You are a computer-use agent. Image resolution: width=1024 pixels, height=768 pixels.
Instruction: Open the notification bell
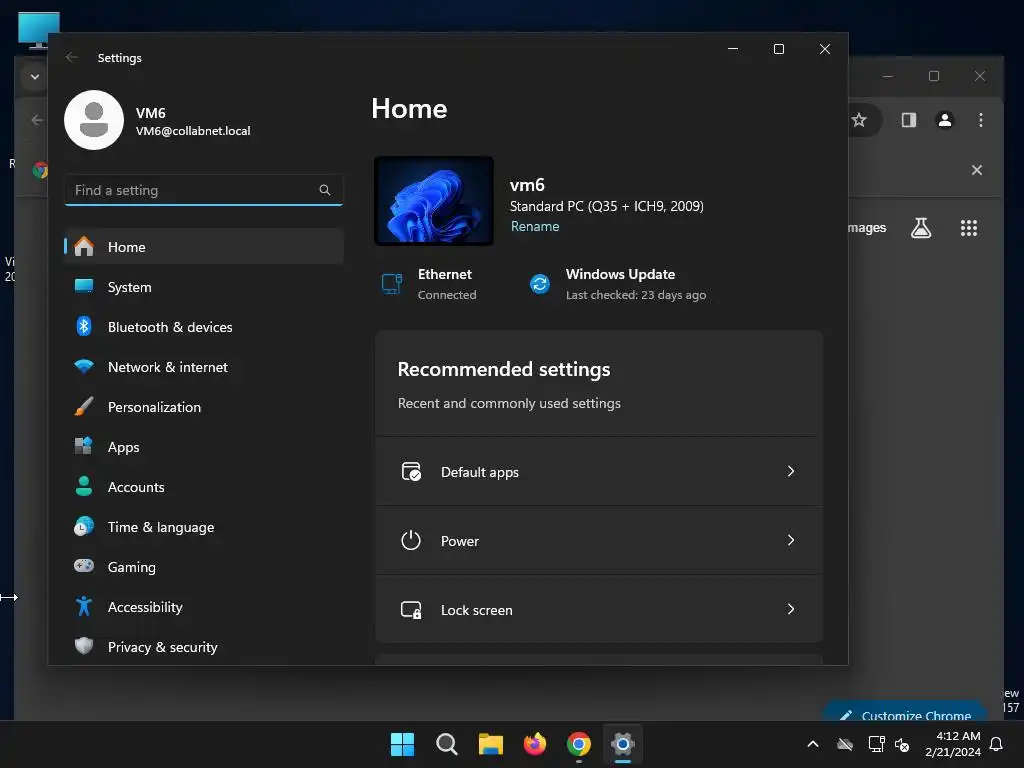point(997,744)
